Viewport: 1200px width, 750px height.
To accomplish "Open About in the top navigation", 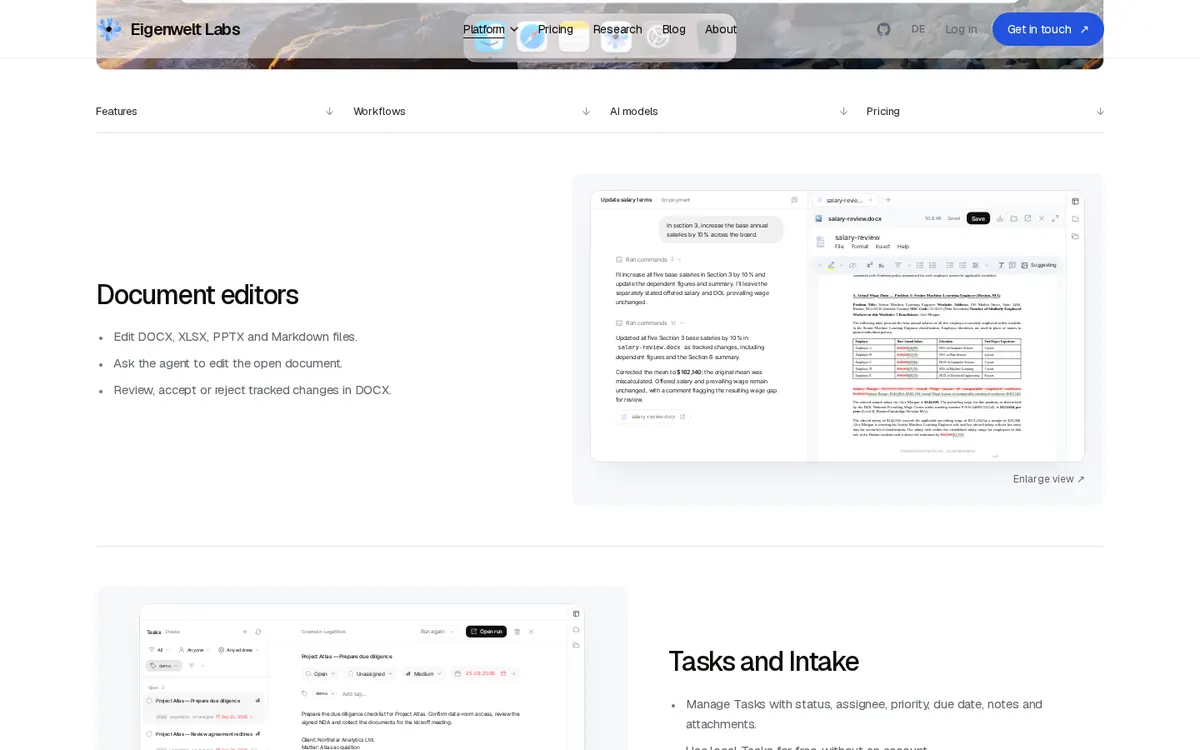I will [721, 29].
